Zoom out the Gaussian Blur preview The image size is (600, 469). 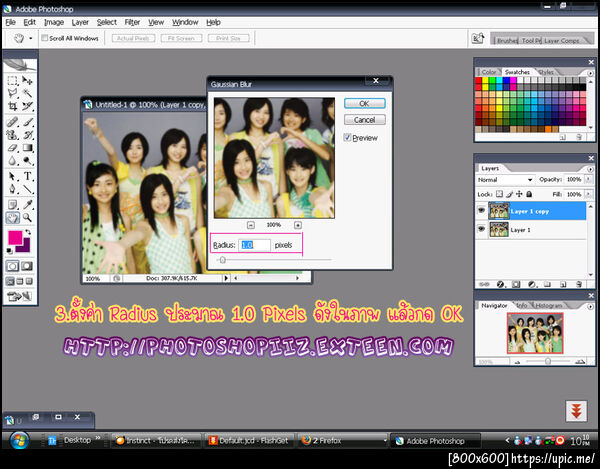(251, 225)
